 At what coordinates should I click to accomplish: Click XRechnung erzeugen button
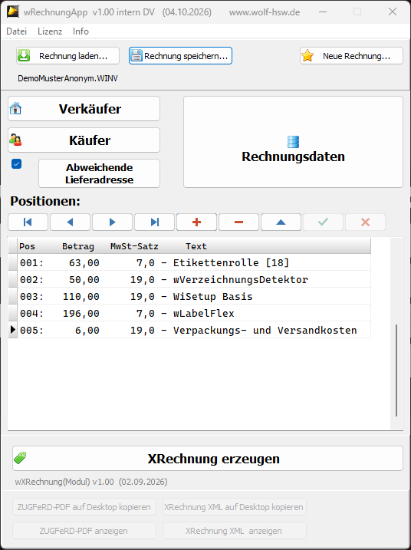point(208,458)
